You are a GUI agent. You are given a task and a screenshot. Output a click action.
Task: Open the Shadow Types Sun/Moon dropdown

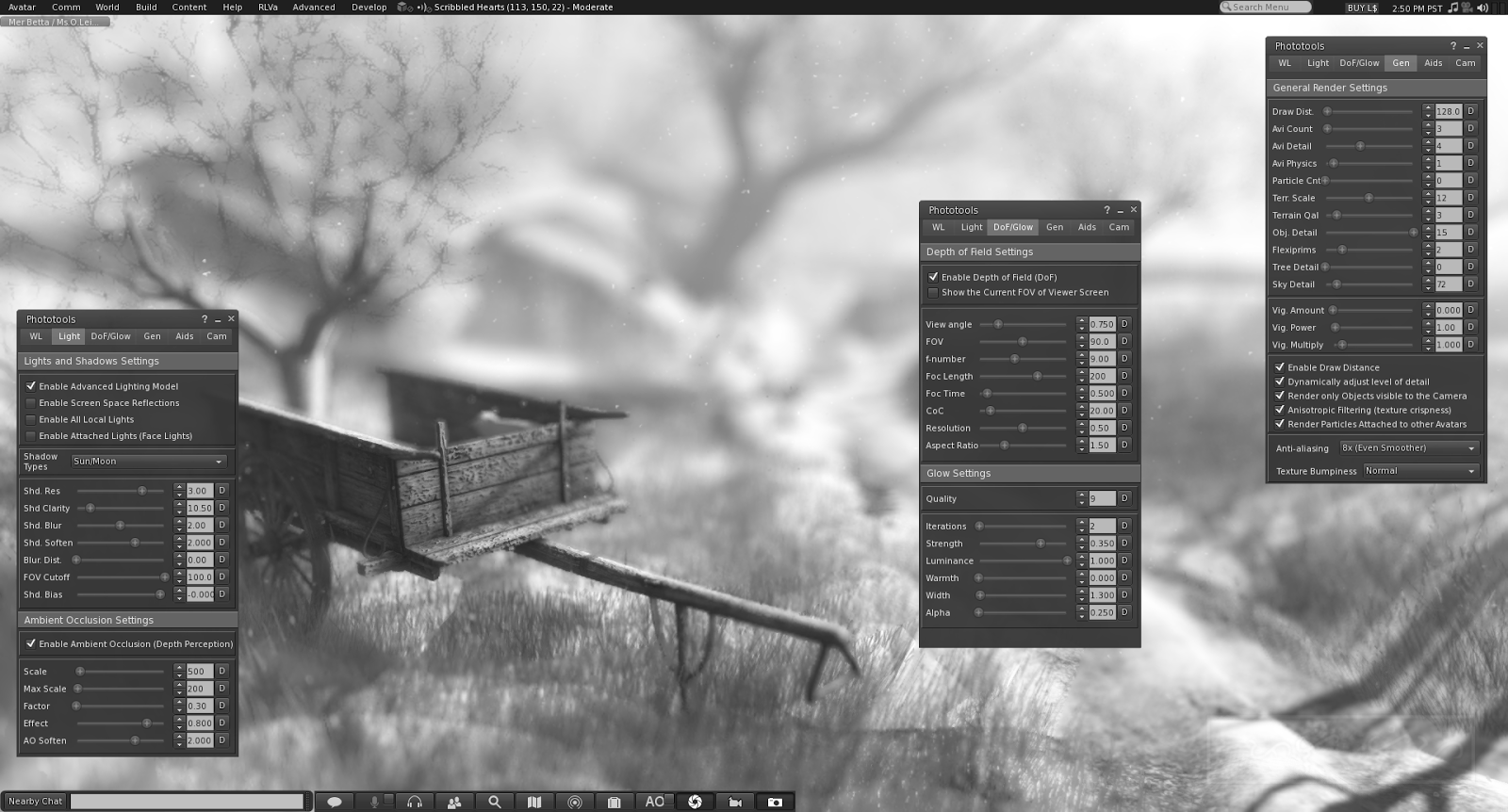tap(149, 462)
